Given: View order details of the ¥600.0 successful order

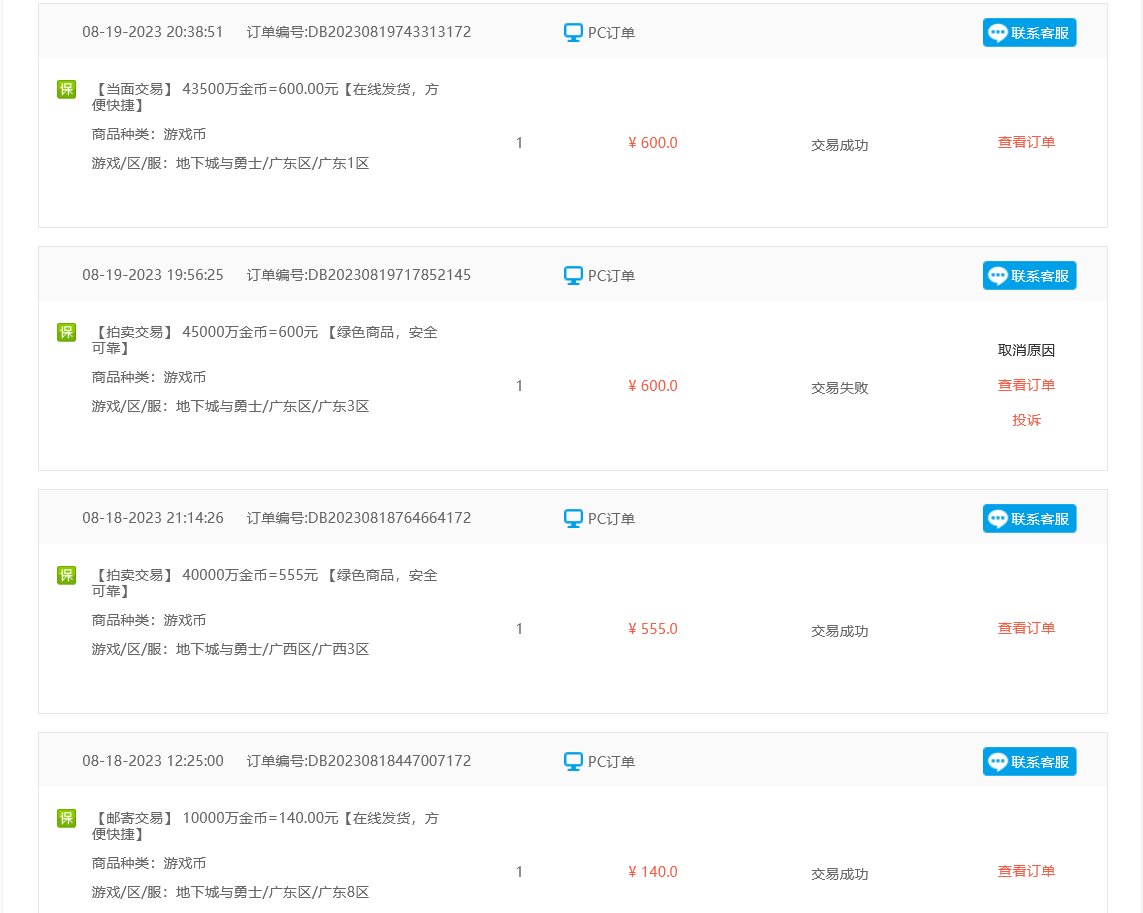Looking at the screenshot, I should tap(1026, 142).
